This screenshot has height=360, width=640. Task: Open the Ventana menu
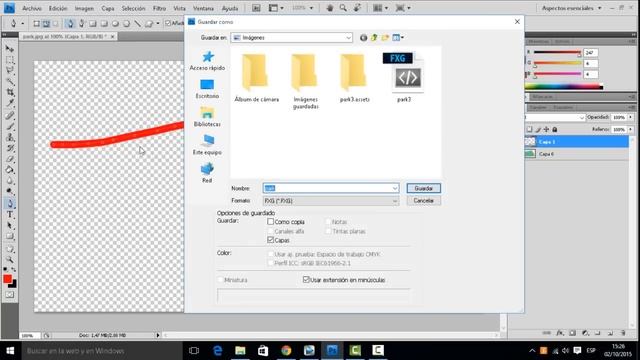[203, 8]
